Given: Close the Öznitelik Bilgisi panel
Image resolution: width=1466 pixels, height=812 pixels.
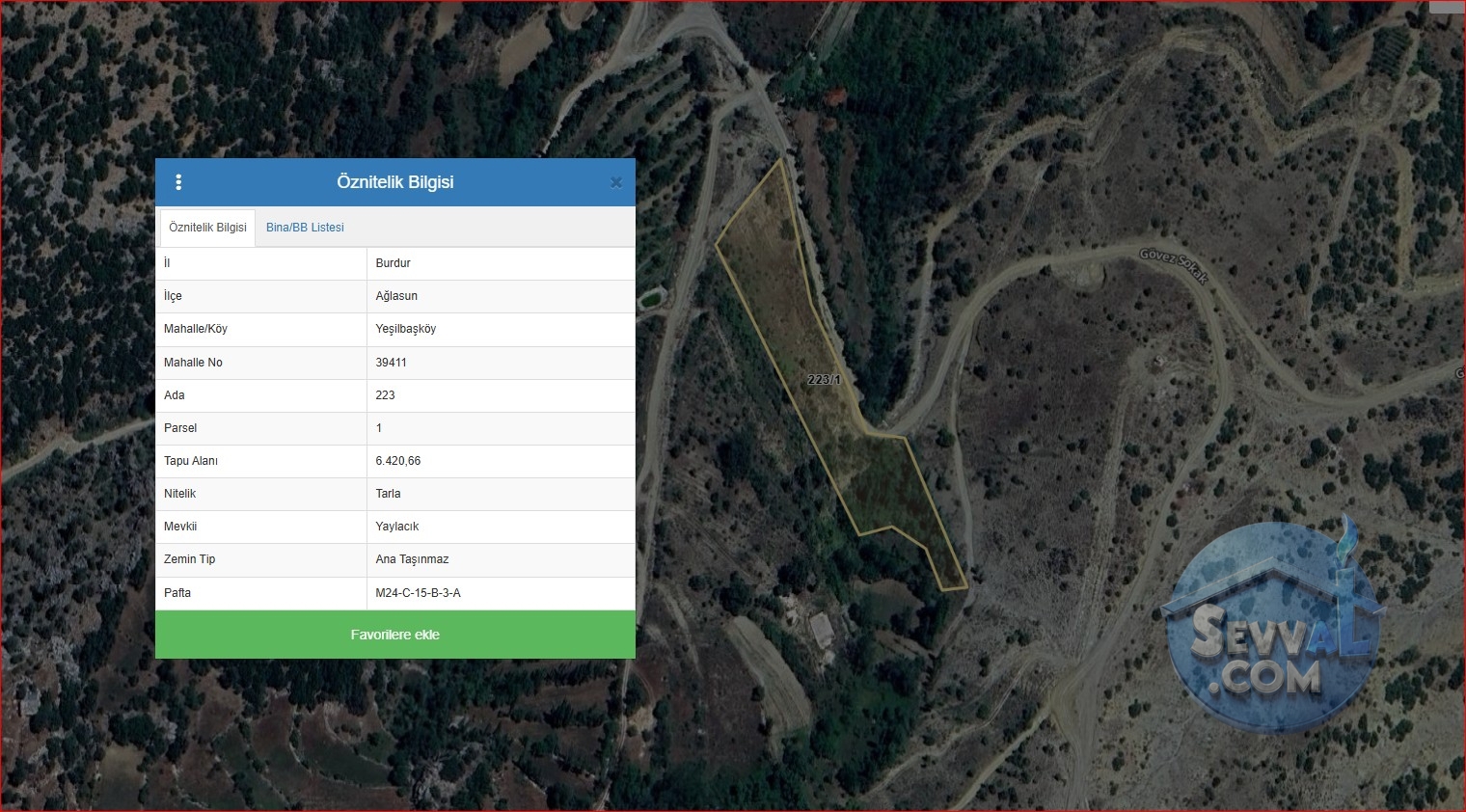Looking at the screenshot, I should point(616,182).
